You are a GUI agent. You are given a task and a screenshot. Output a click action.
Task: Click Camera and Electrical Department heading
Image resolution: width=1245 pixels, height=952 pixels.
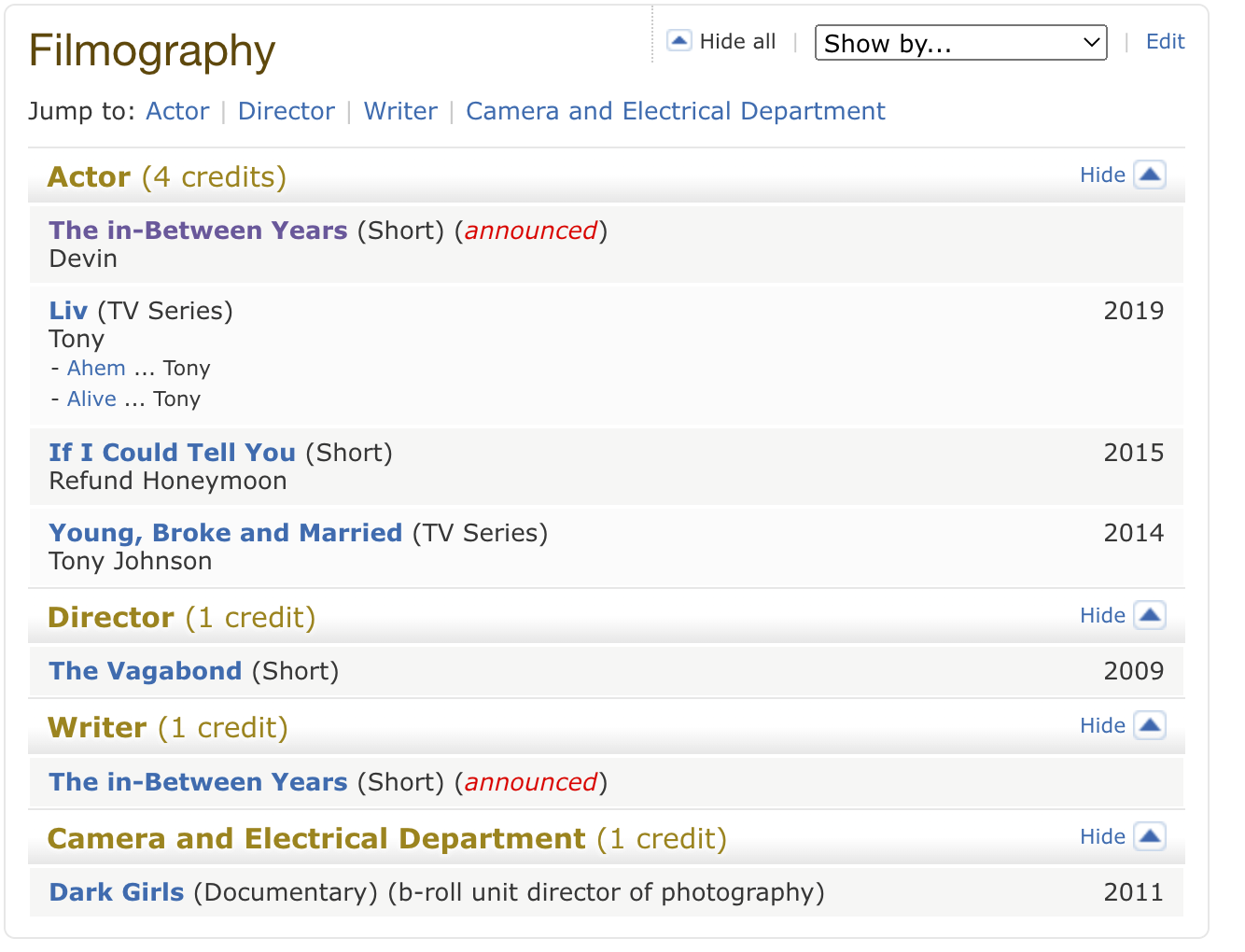coord(387,839)
